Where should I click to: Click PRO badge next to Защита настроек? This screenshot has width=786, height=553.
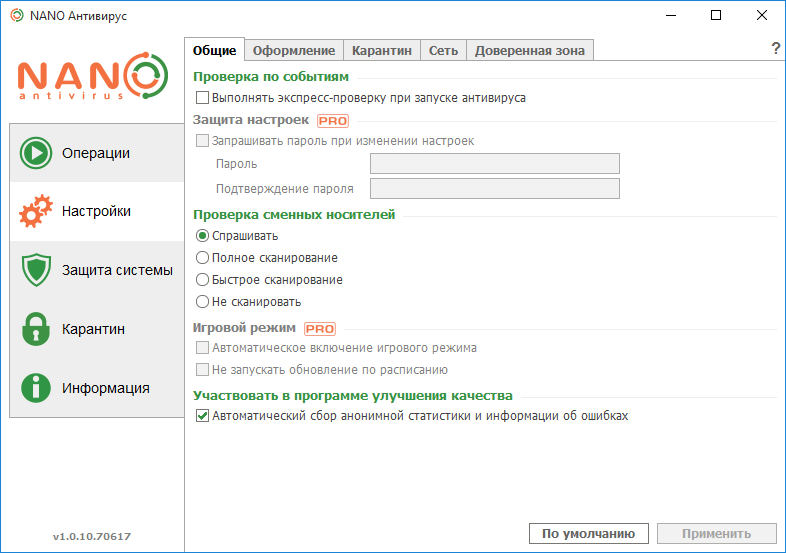(x=333, y=121)
